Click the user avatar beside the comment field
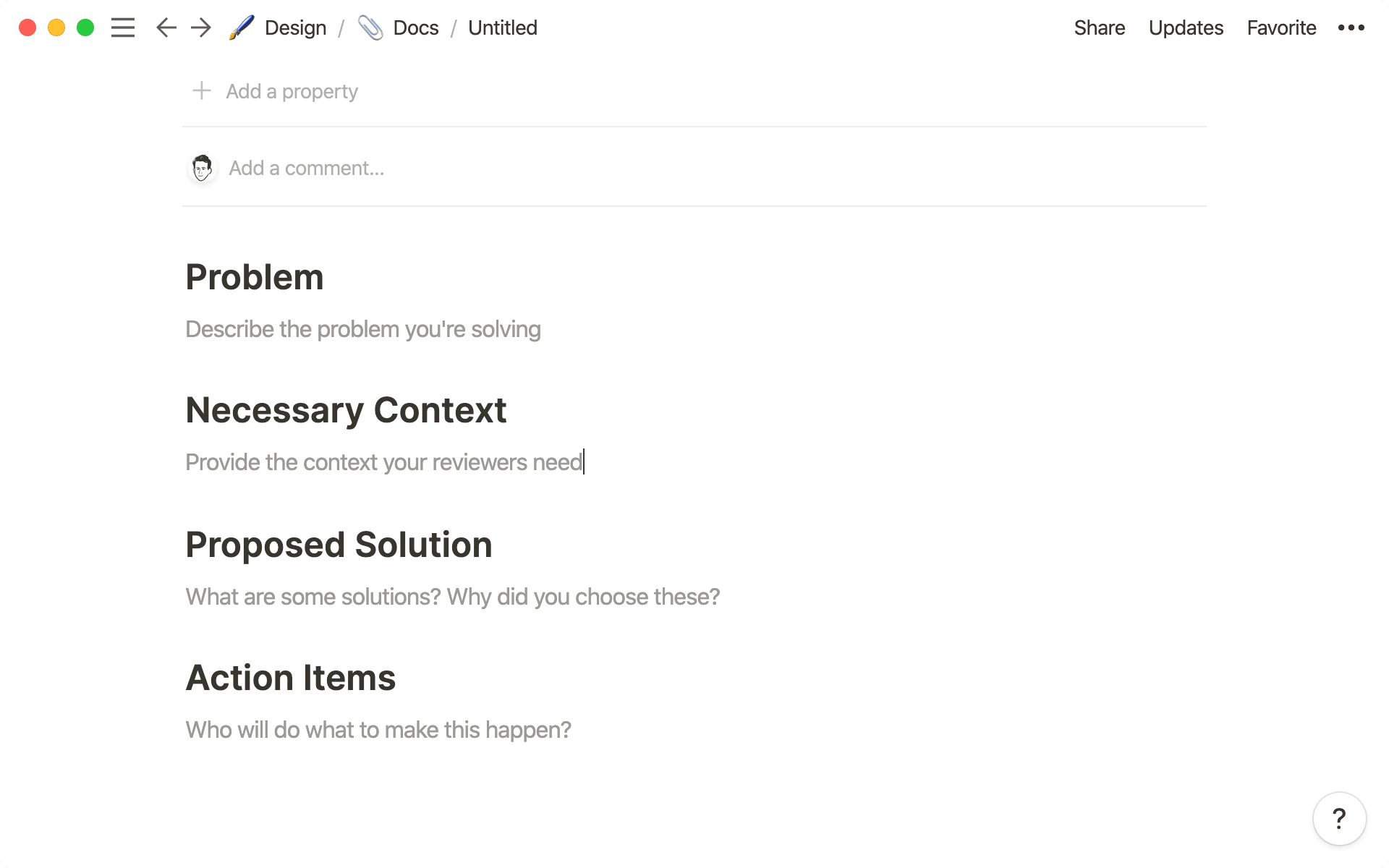Image resolution: width=1389 pixels, height=868 pixels. (x=203, y=167)
